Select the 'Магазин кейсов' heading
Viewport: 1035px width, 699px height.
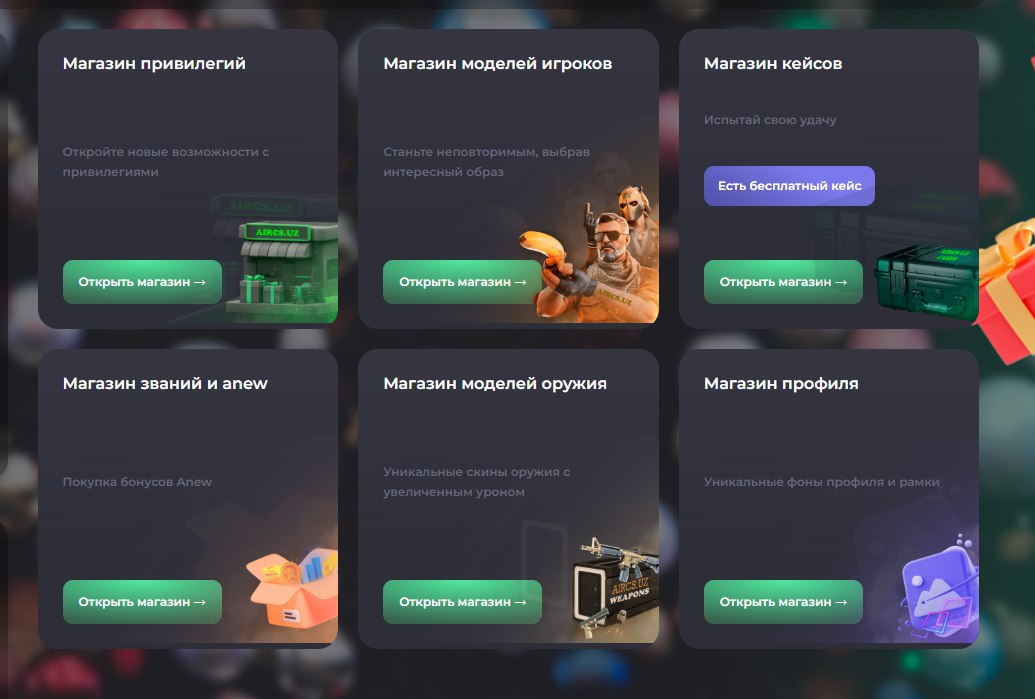click(773, 63)
